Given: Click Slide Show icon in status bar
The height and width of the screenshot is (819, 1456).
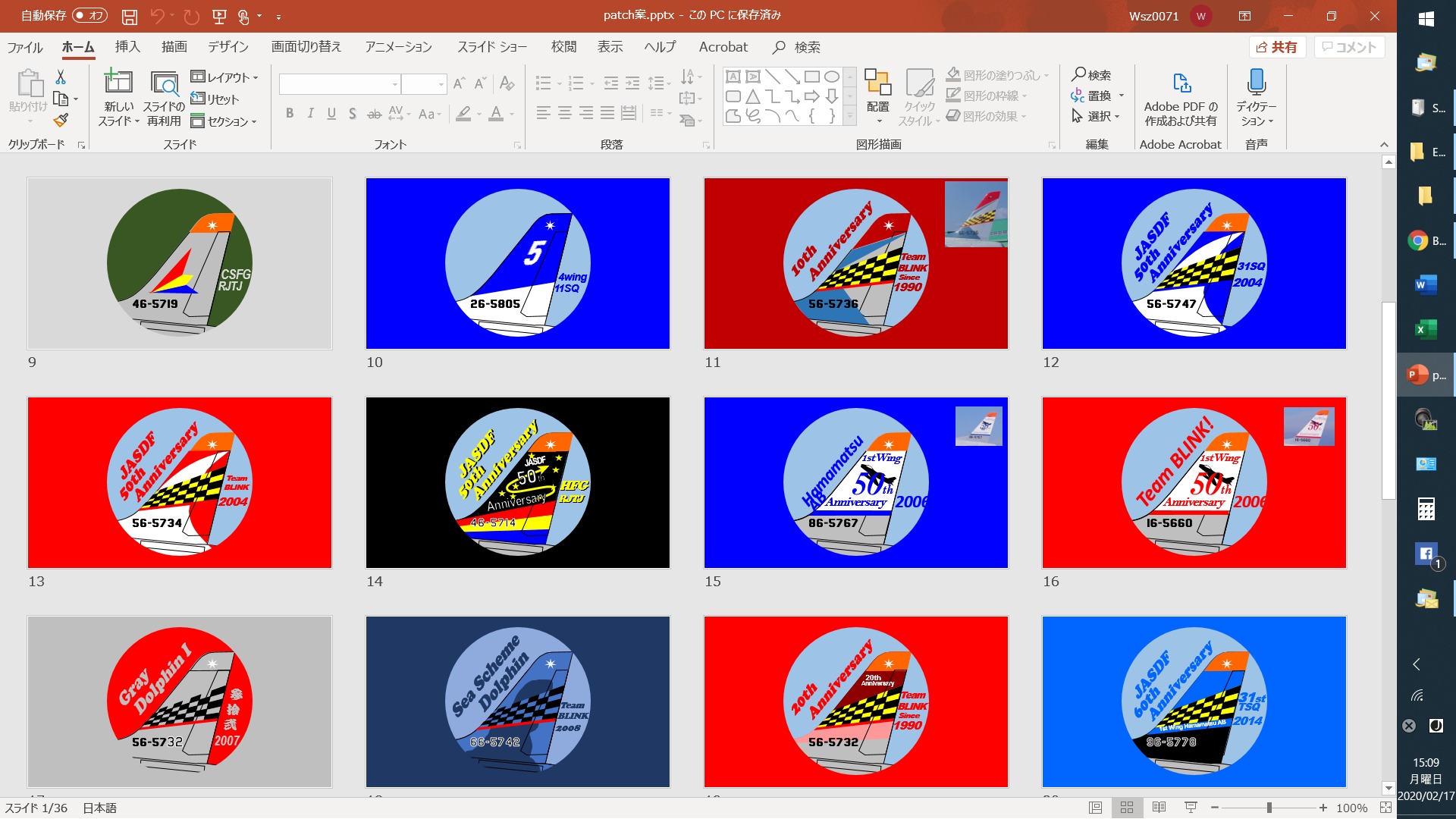Looking at the screenshot, I should [1191, 808].
